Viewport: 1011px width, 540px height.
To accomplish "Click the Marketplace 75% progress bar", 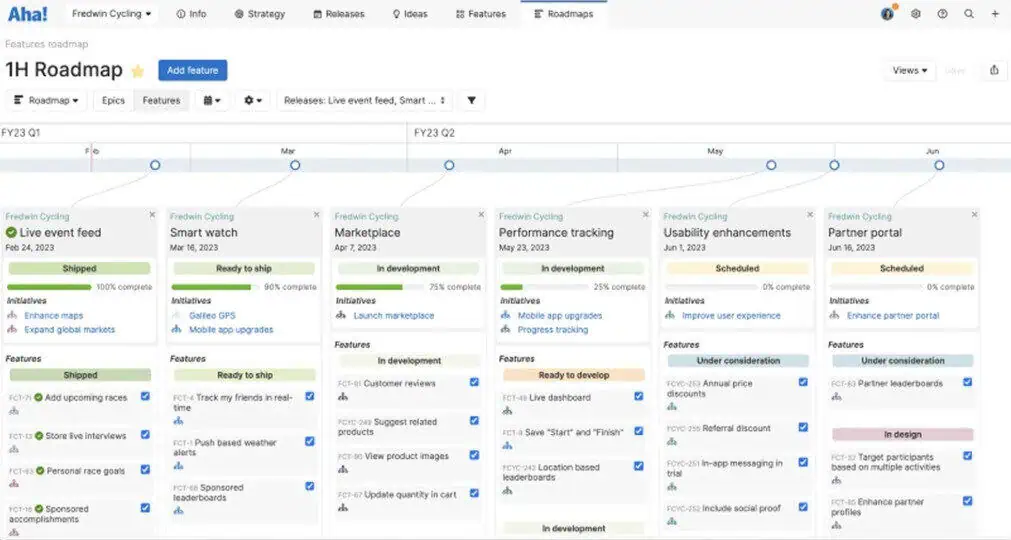I will pos(378,287).
